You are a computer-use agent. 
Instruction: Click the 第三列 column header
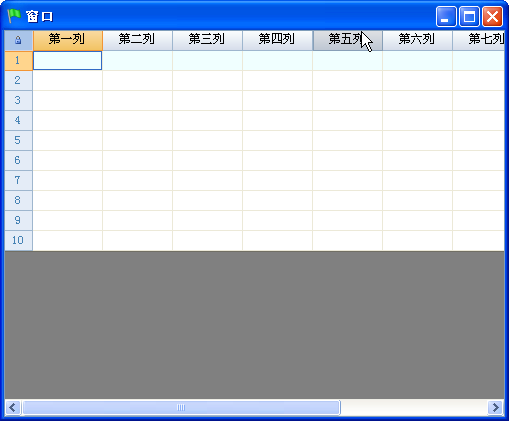(208, 40)
